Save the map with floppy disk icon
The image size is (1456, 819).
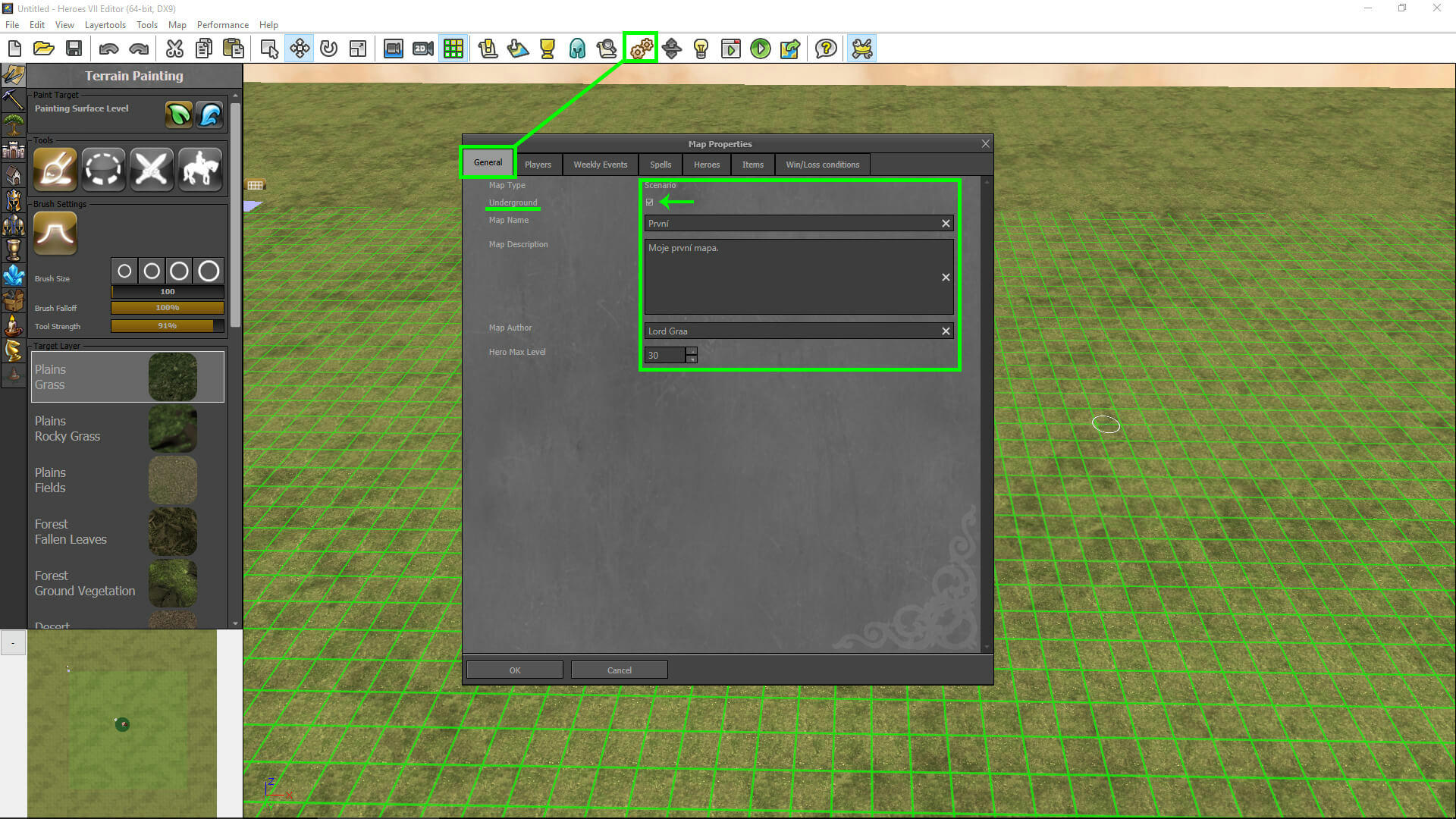[x=74, y=49]
